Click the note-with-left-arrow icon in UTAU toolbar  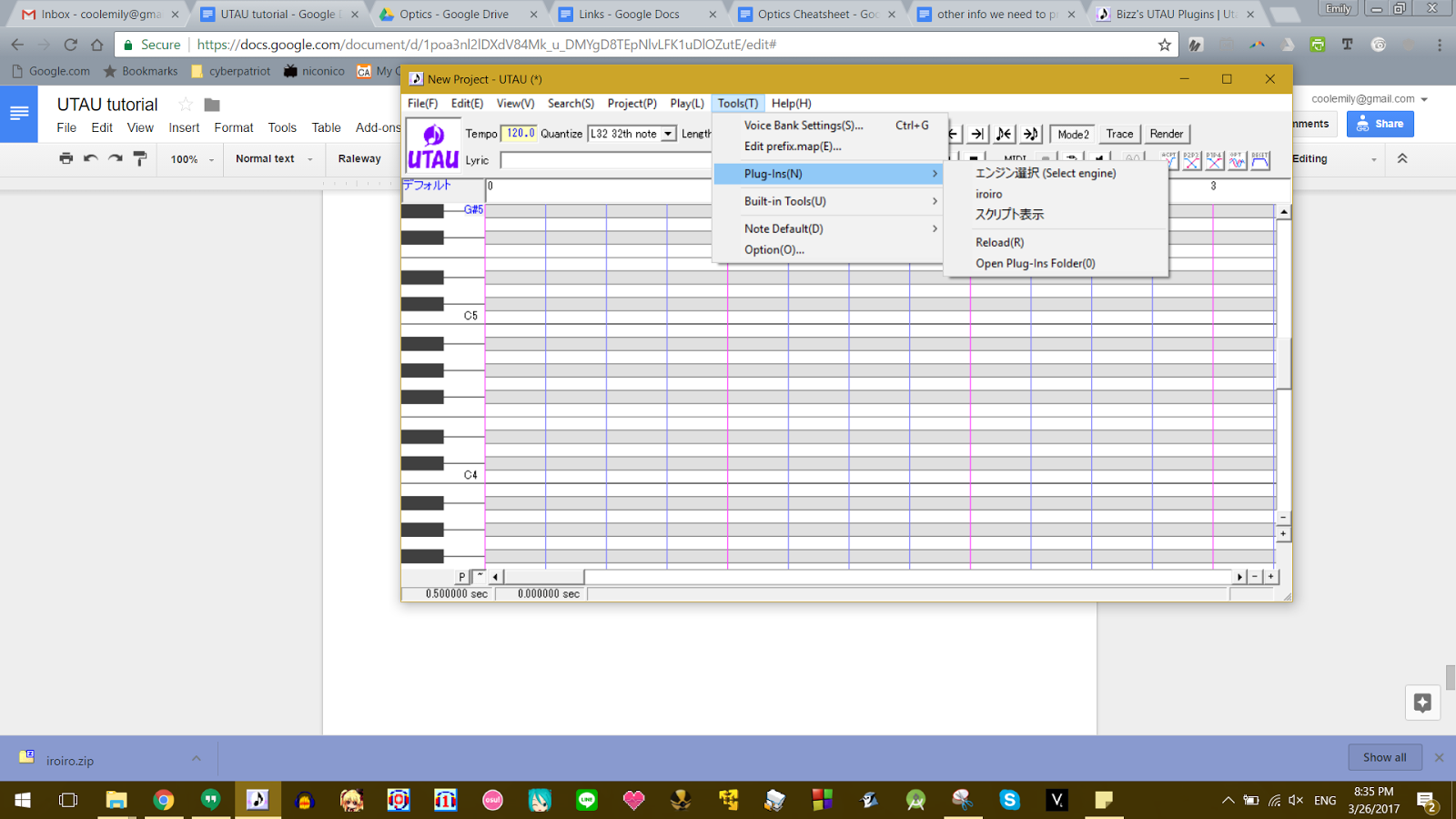tap(1004, 134)
